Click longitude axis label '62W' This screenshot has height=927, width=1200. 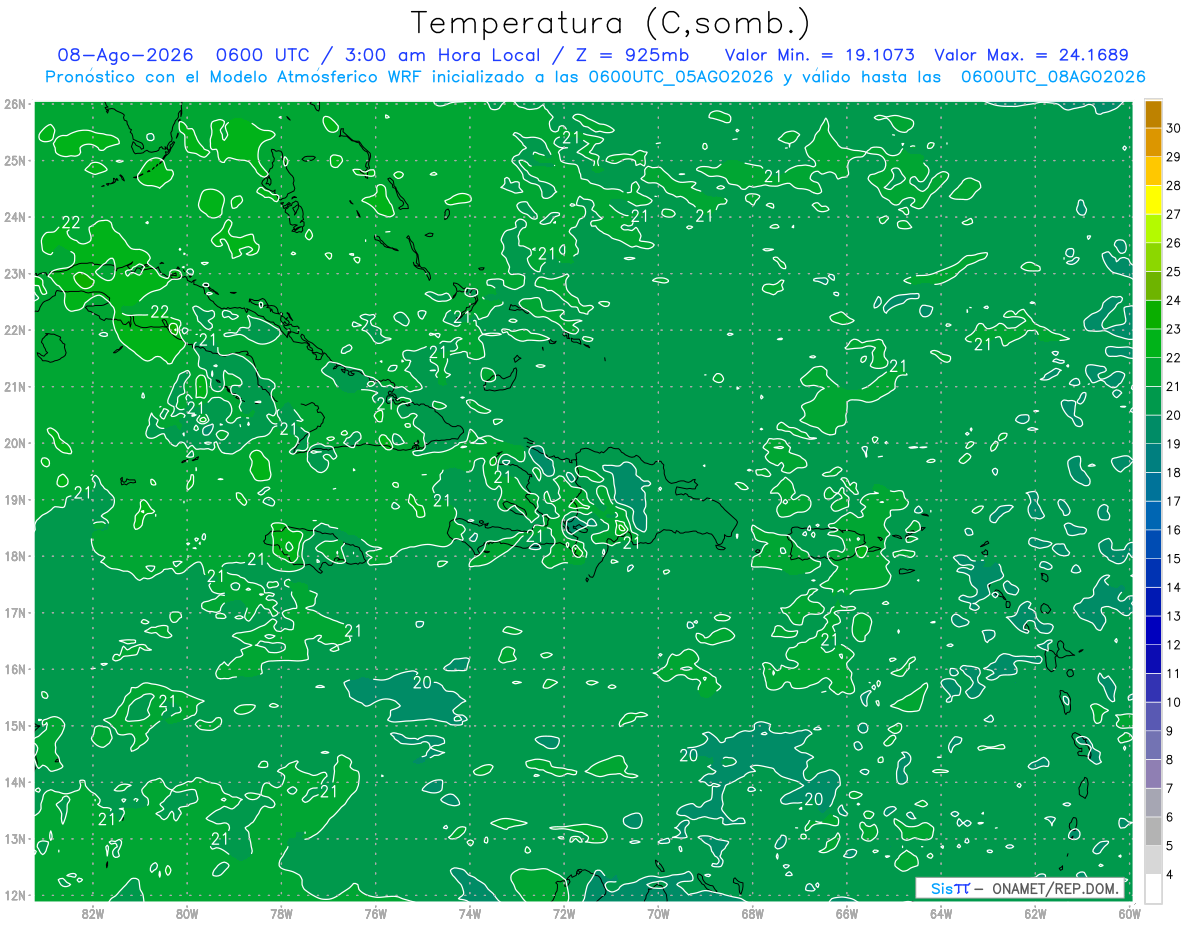point(1035,912)
